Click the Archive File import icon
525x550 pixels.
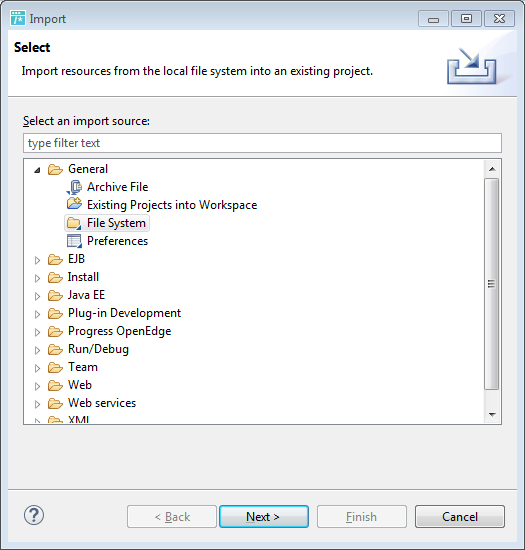pyautogui.click(x=74, y=187)
